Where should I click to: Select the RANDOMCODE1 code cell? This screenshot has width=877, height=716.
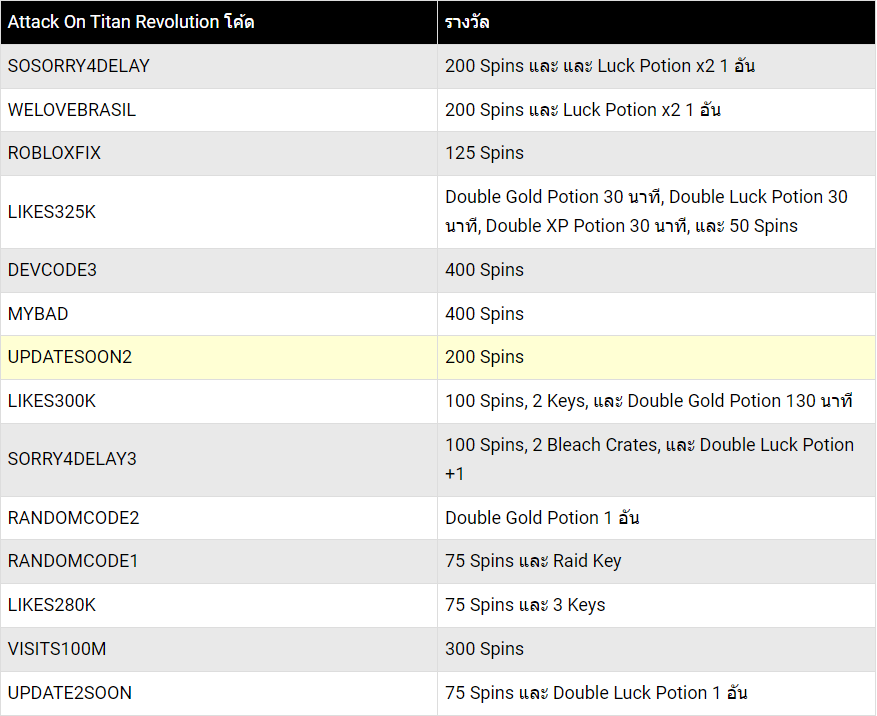(219, 561)
